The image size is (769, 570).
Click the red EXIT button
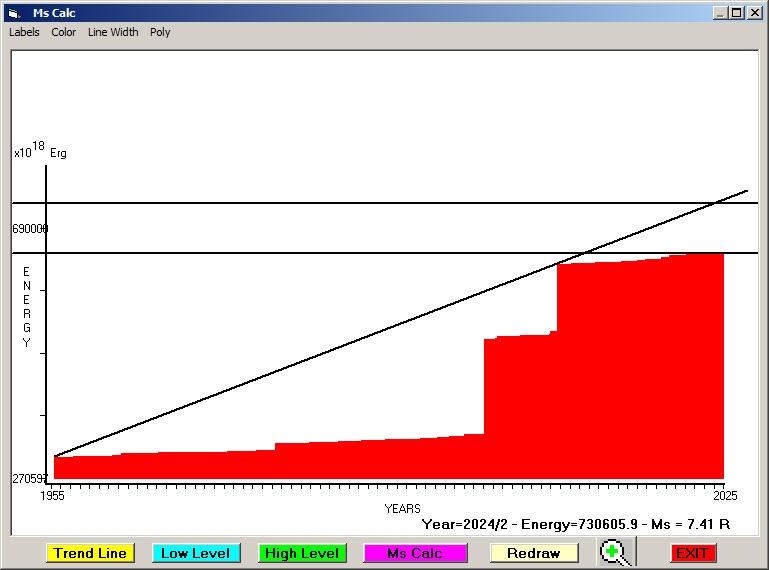click(x=692, y=553)
